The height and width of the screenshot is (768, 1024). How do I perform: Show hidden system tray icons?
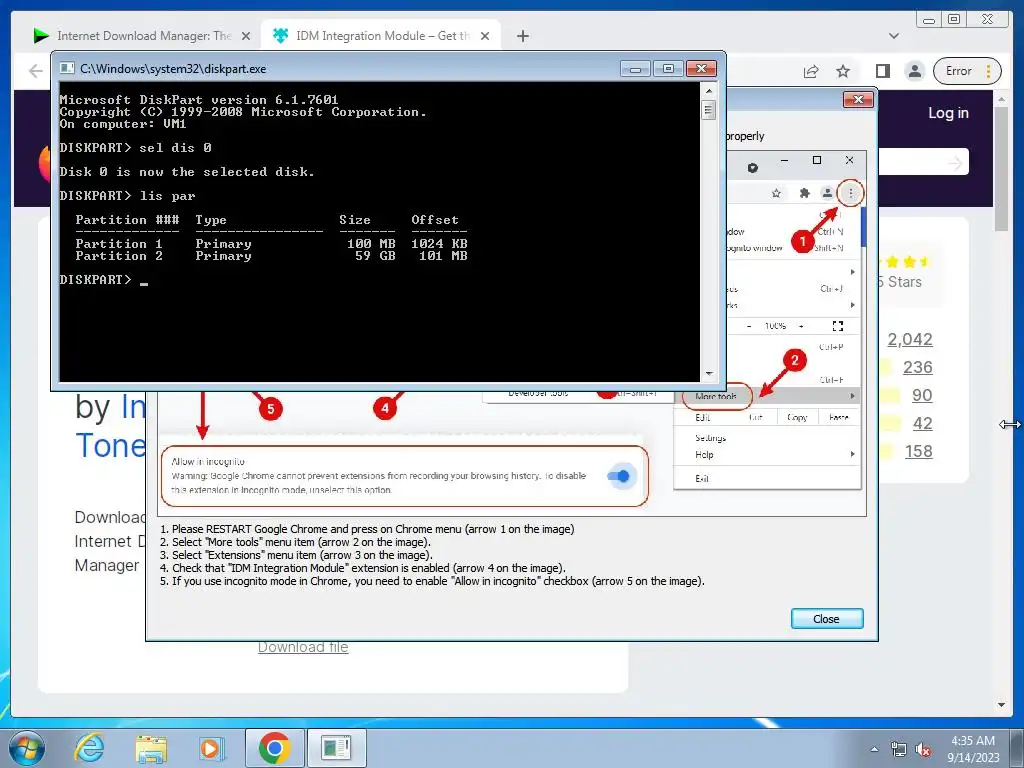(x=874, y=749)
